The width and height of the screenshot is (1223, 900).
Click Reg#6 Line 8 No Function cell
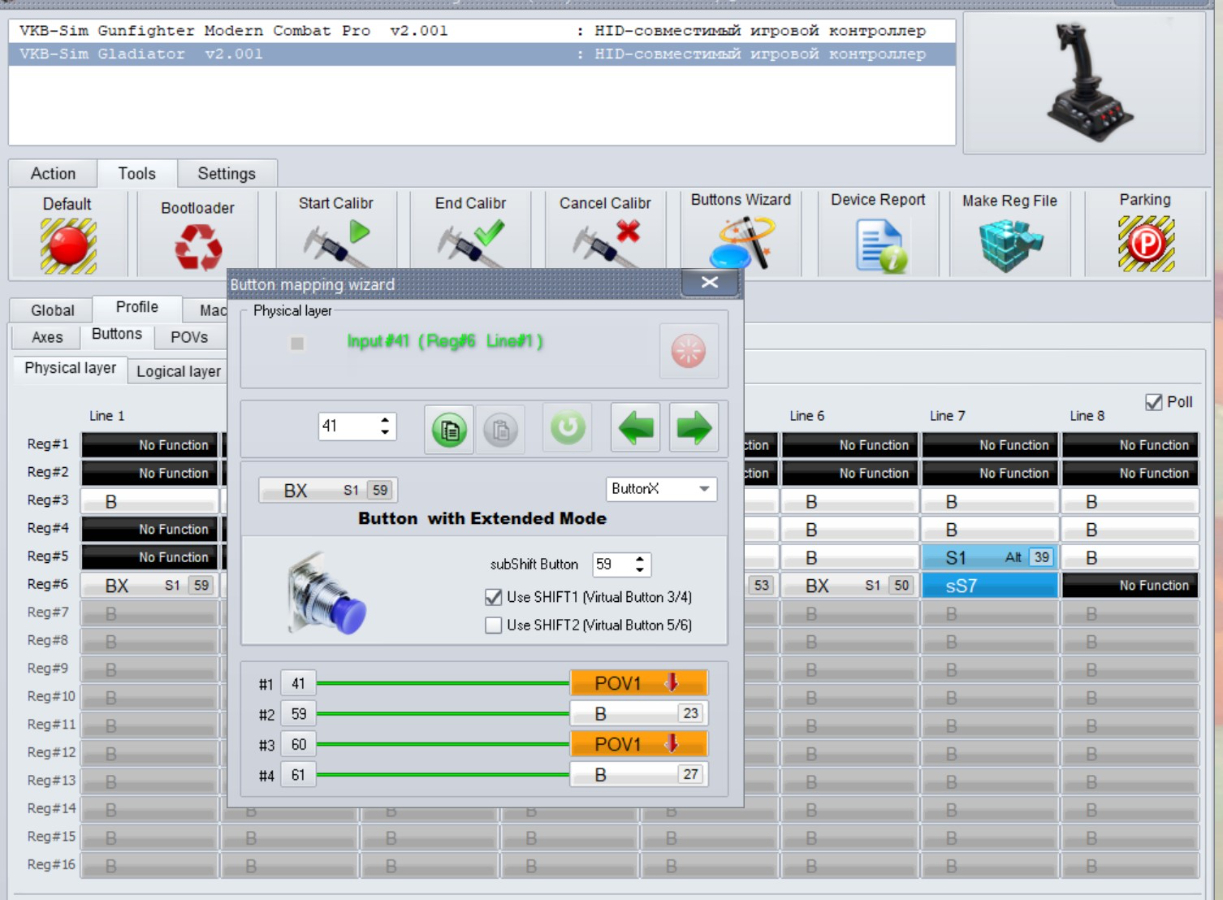[1130, 586]
